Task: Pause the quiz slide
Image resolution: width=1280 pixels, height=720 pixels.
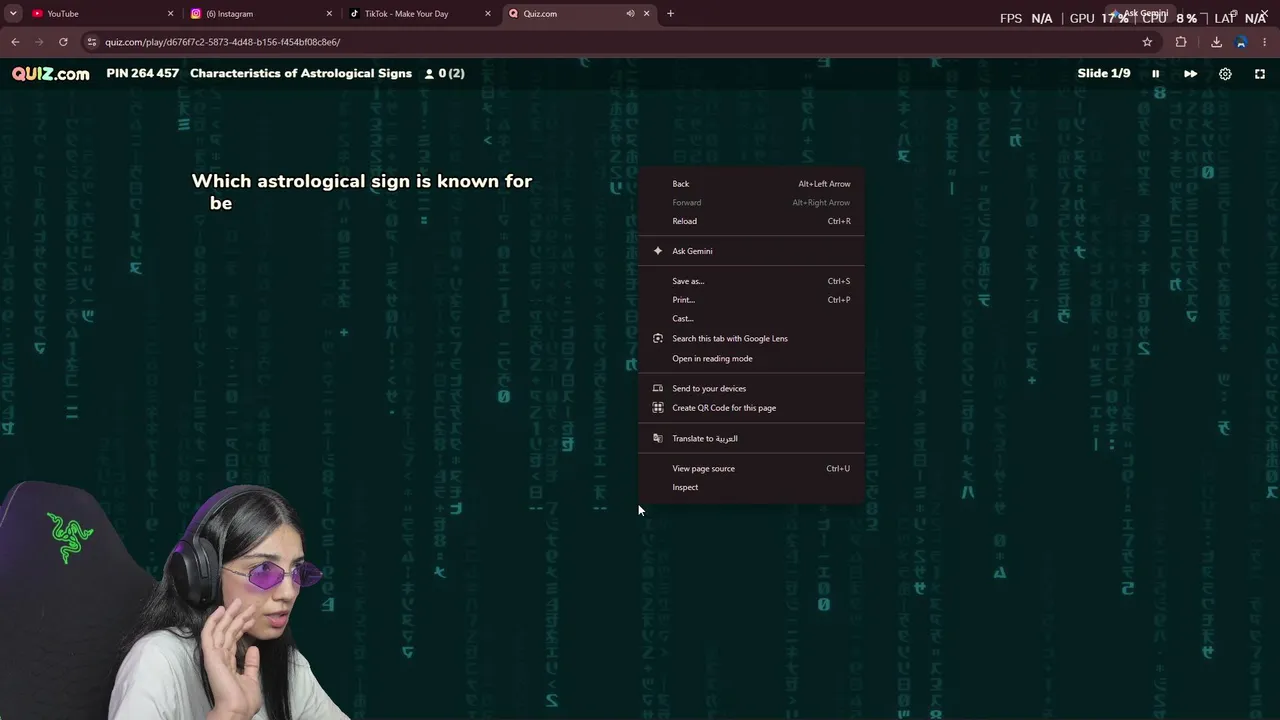Action: (1156, 74)
